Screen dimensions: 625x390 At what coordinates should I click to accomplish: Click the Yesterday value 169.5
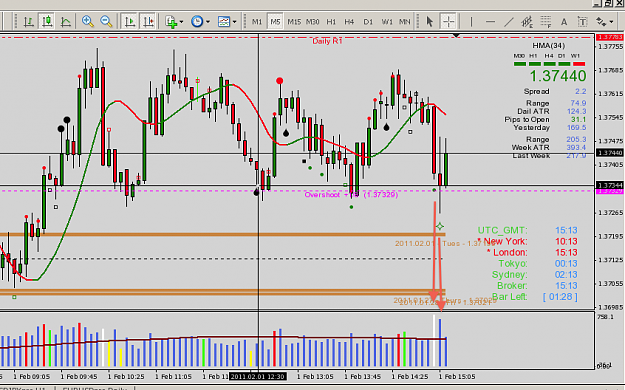pyautogui.click(x=576, y=128)
